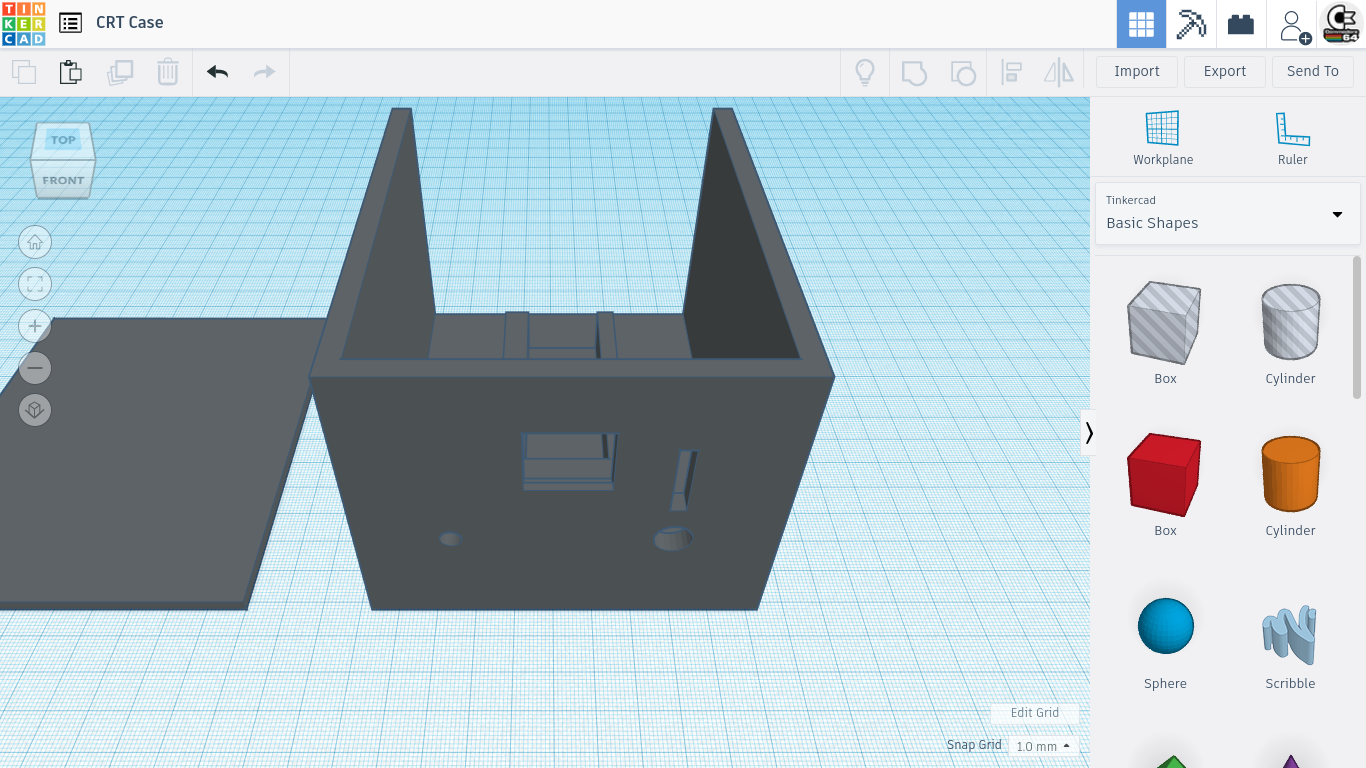Paste the copied shape
The width and height of the screenshot is (1366, 768).
[70, 72]
